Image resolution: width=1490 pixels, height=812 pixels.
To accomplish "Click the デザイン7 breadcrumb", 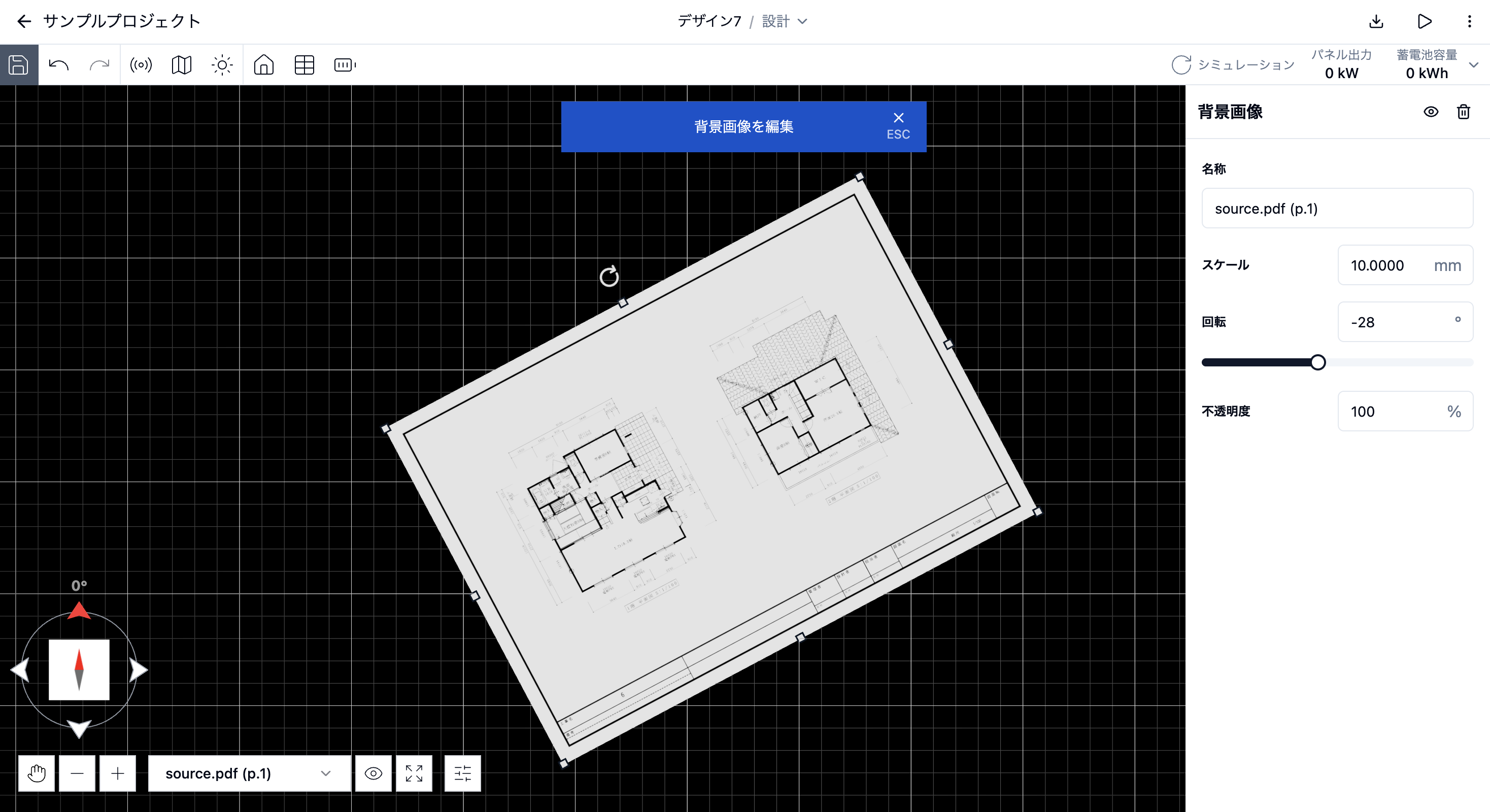I will click(709, 21).
